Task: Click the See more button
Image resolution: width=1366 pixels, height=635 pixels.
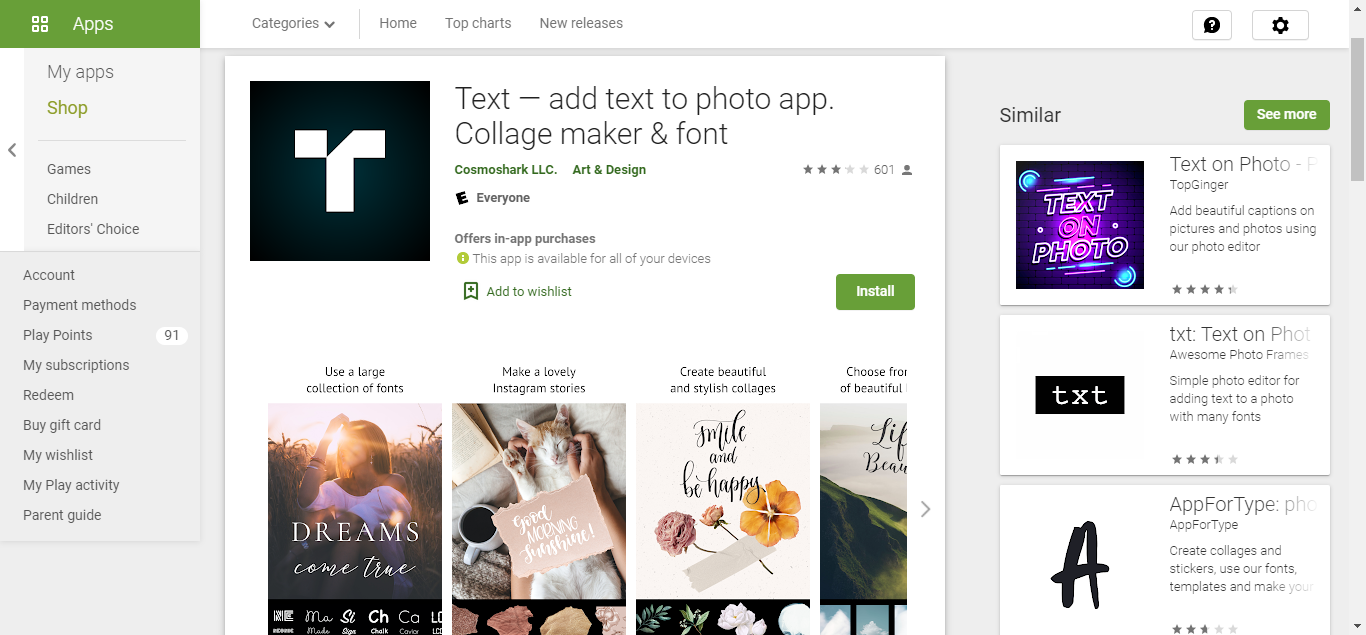Action: coord(1286,114)
